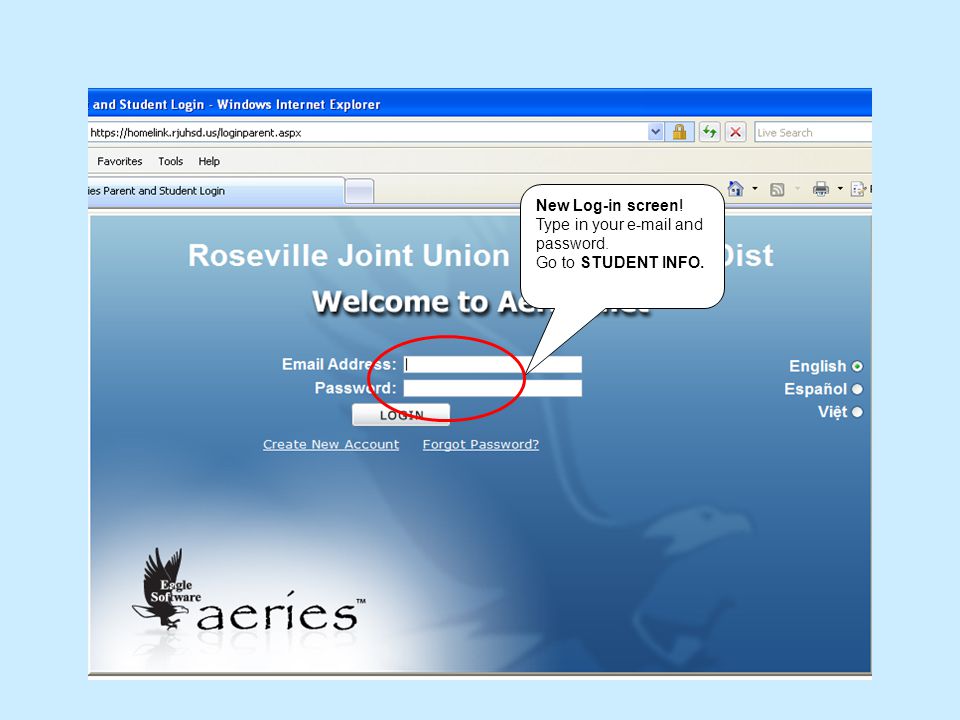Click the Page tools icon

point(858,189)
